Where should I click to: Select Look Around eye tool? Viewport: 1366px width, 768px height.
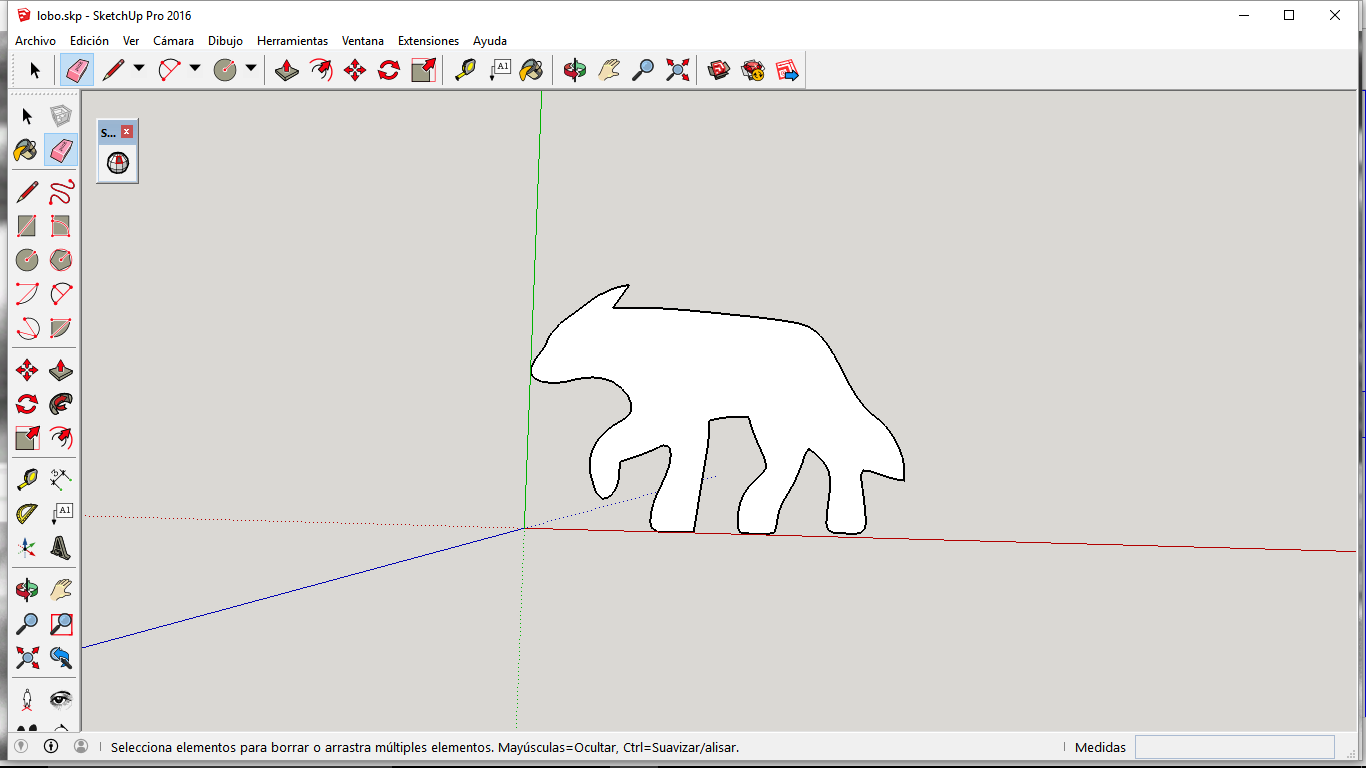tap(61, 698)
